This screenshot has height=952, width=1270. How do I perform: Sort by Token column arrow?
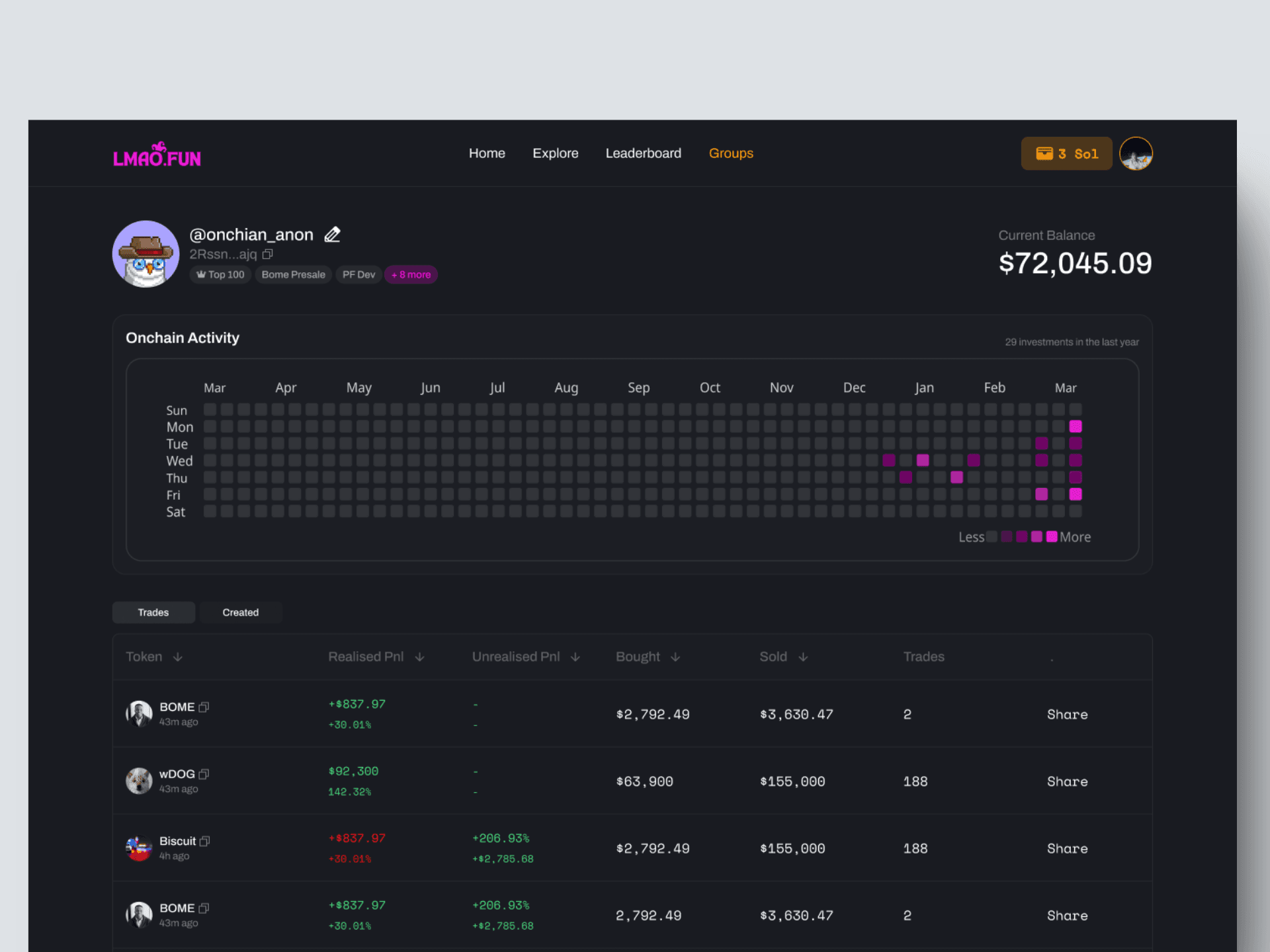coord(177,657)
